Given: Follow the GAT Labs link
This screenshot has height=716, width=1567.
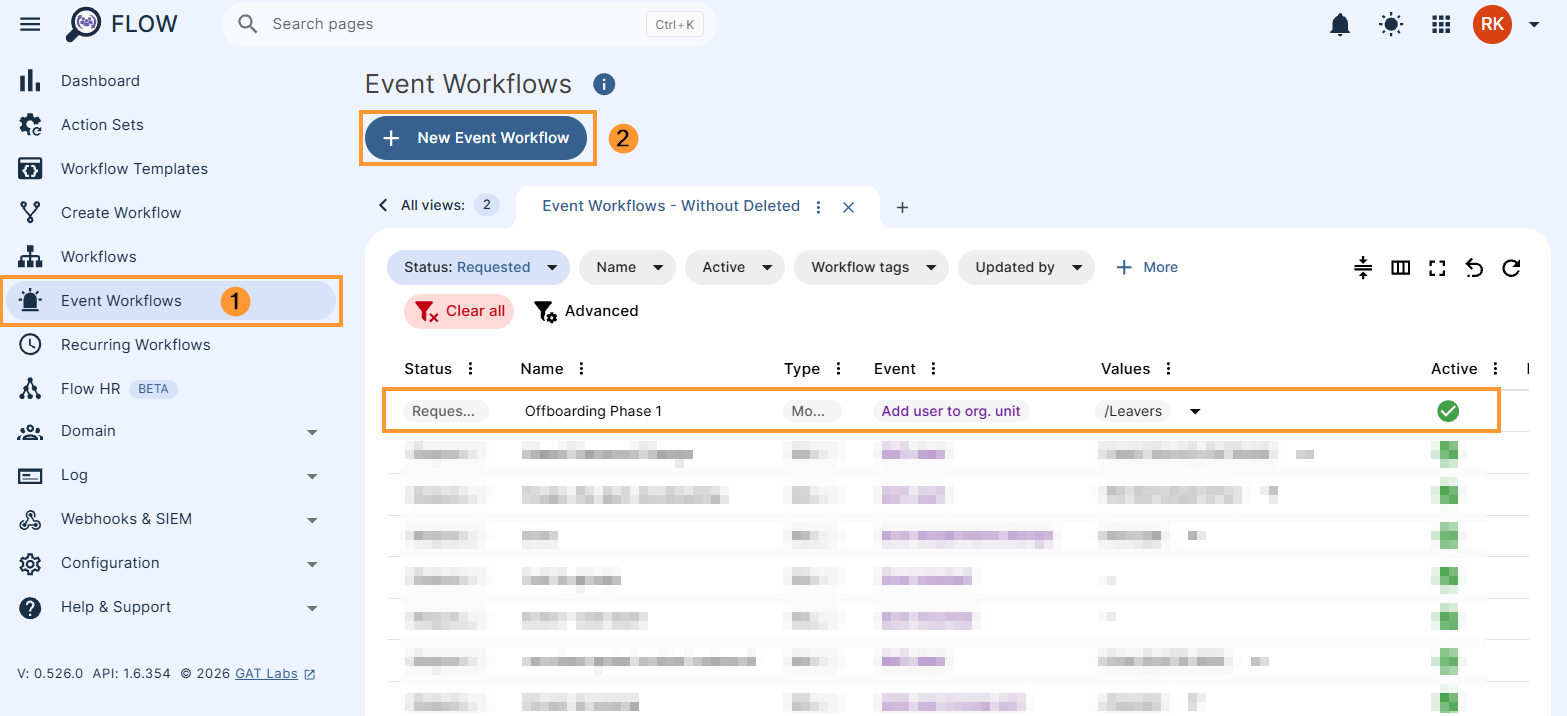Looking at the screenshot, I should click(275, 674).
